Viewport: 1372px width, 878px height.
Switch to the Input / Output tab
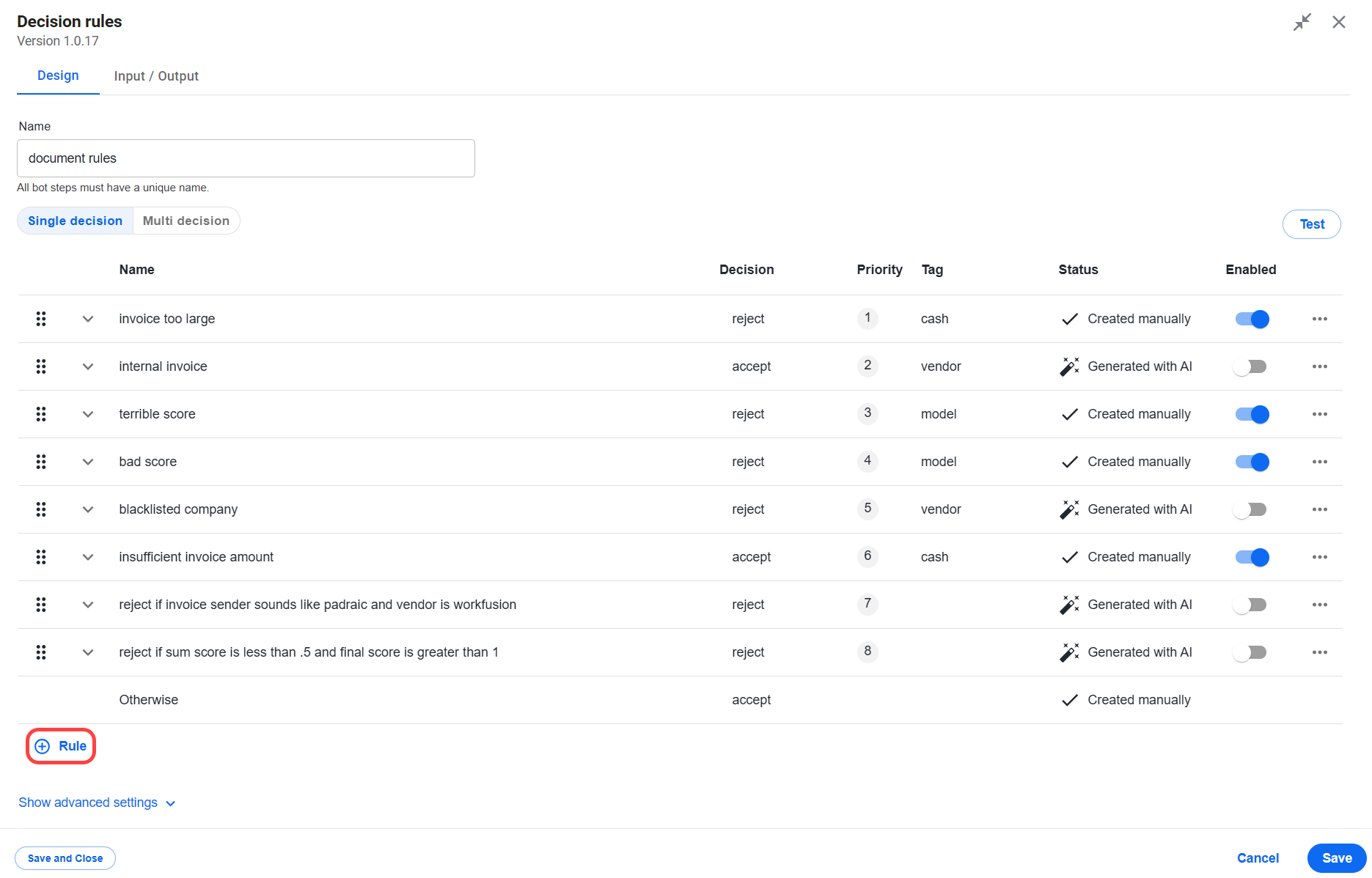pyautogui.click(x=156, y=76)
